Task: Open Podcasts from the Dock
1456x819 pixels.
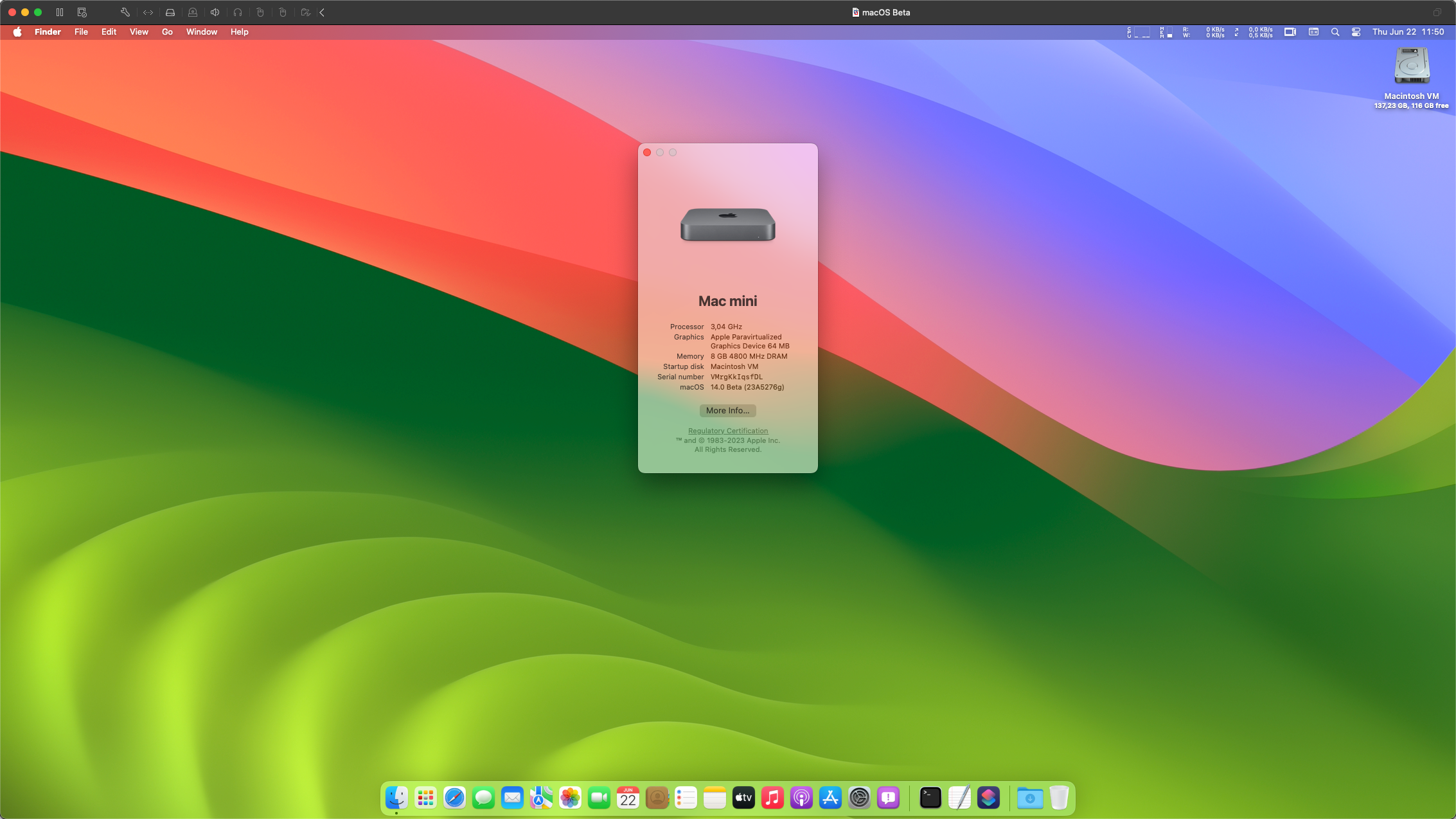Action: (x=801, y=798)
